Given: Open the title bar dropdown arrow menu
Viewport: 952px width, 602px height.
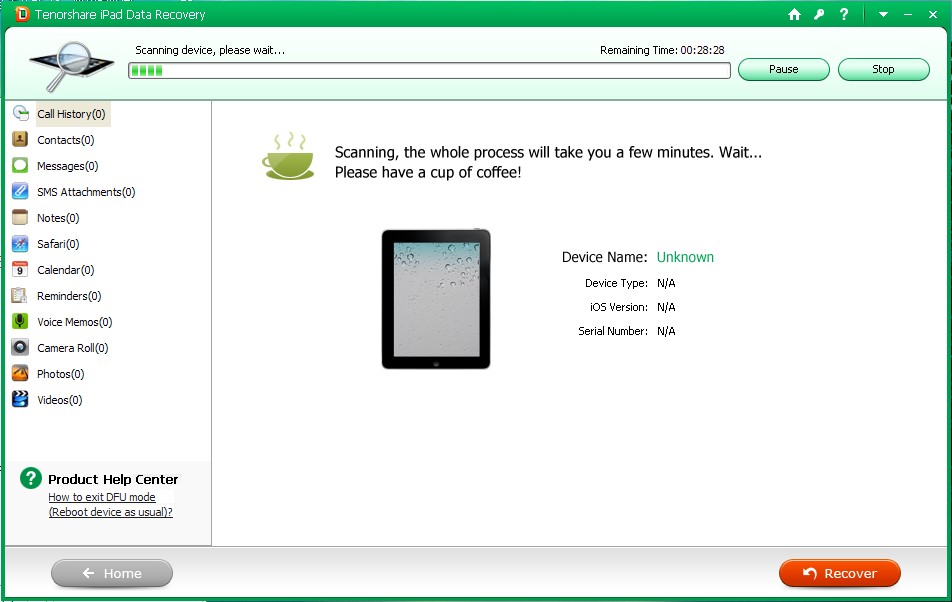Looking at the screenshot, I should [x=883, y=15].
